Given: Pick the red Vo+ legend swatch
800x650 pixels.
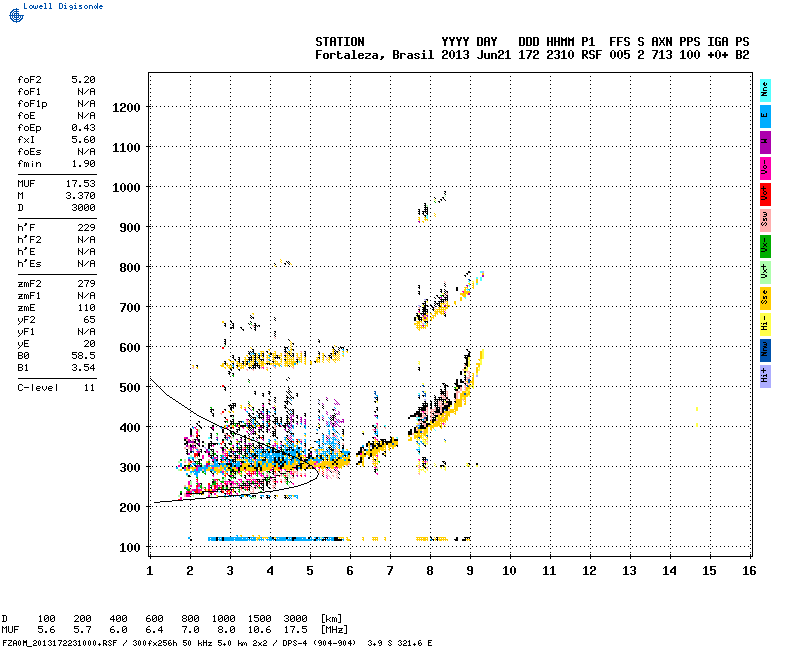Looking at the screenshot, I should (765, 193).
